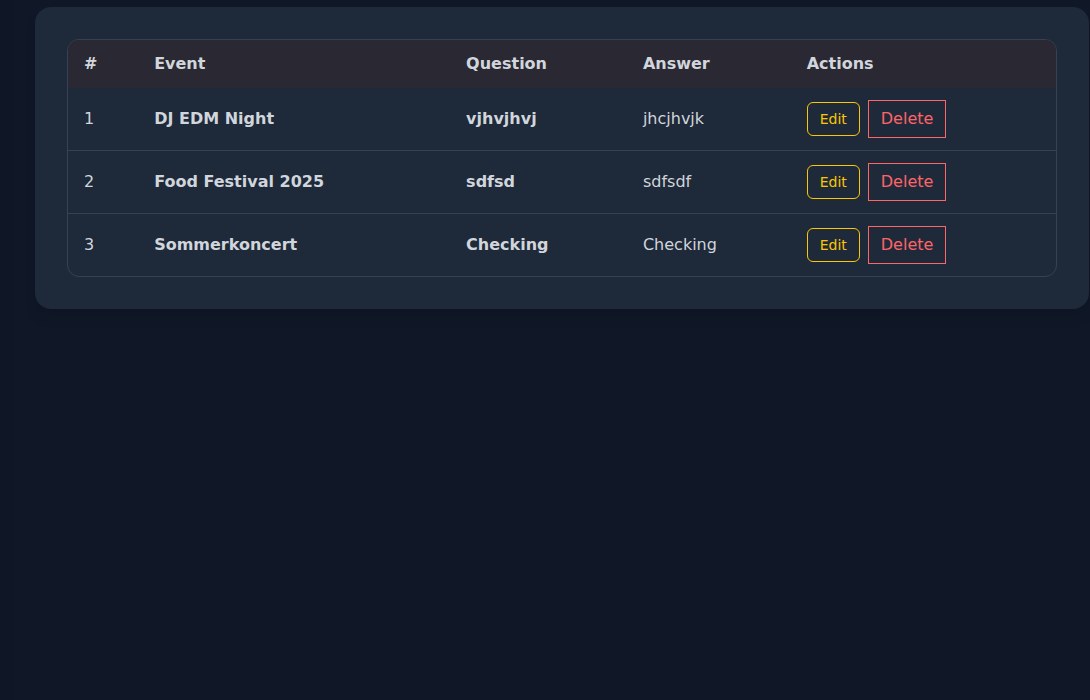
Task: Select the Sommerkoncert event name
Action: [x=226, y=245]
